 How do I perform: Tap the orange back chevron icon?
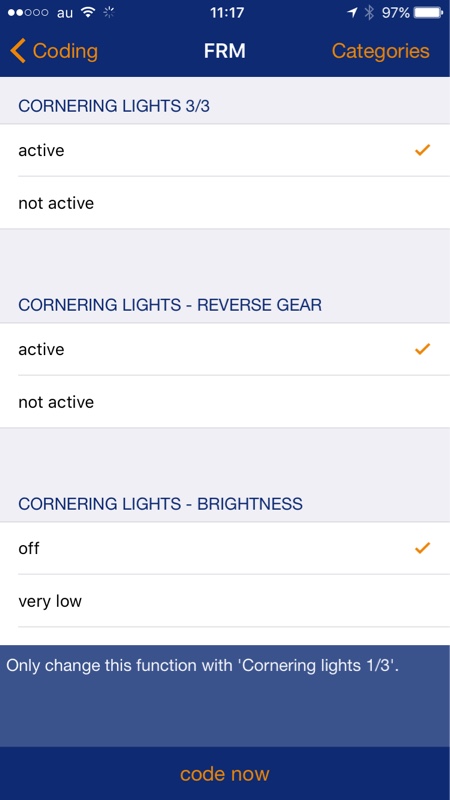pos(18,51)
